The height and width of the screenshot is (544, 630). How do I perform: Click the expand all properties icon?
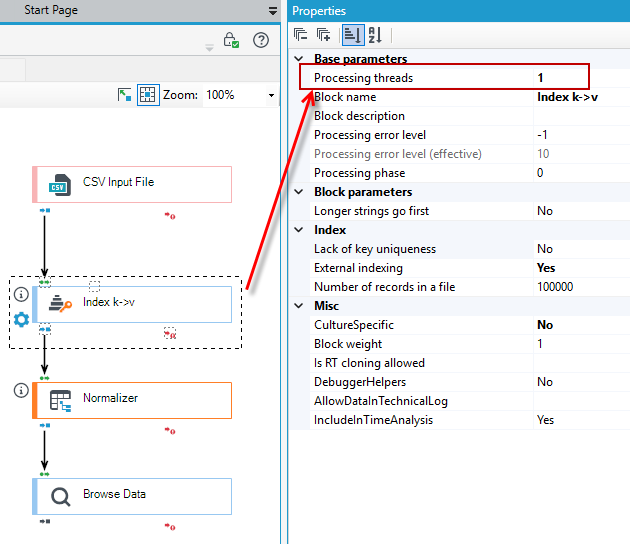[x=324, y=35]
